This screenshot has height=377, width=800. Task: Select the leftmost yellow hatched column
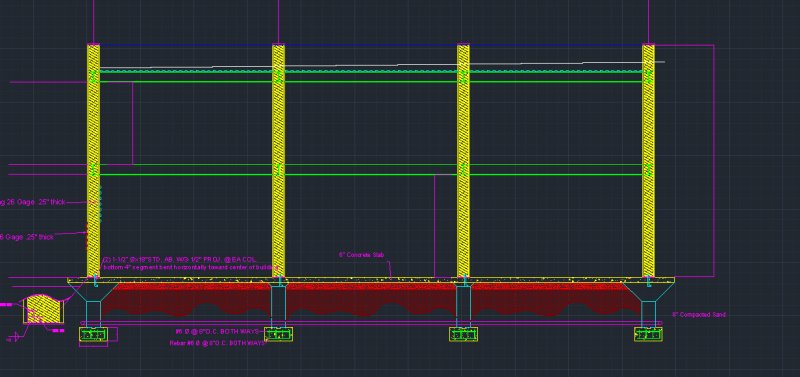[93, 161]
